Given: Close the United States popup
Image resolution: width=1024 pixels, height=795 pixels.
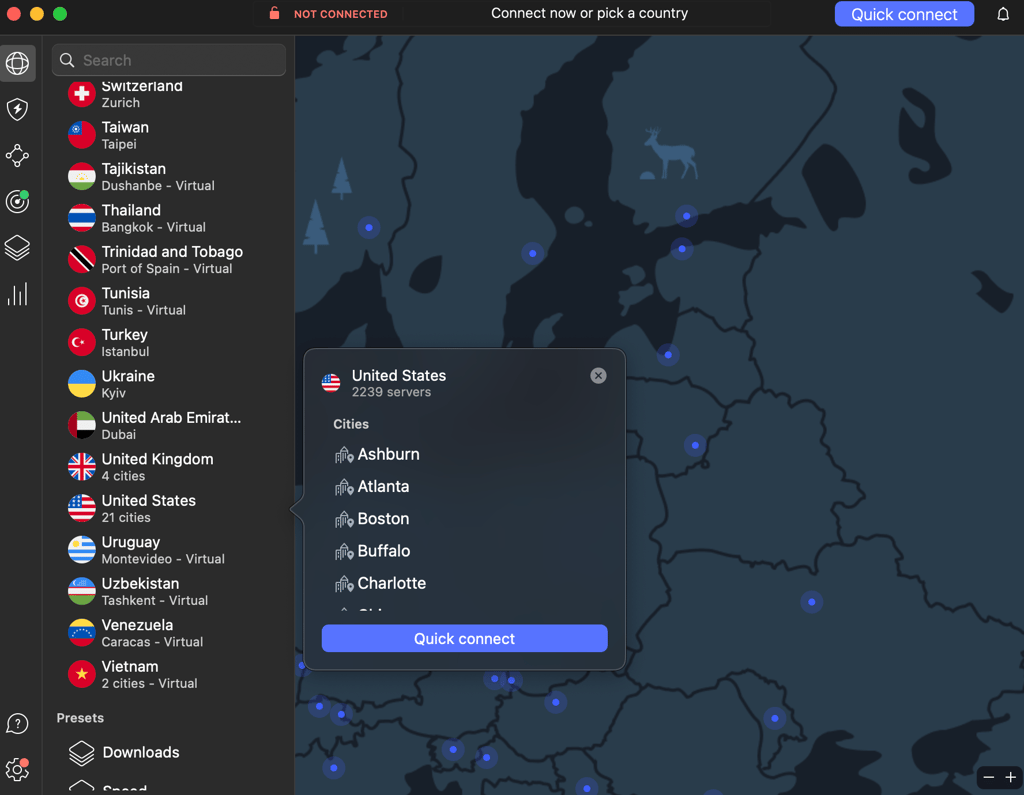Looking at the screenshot, I should pos(598,376).
